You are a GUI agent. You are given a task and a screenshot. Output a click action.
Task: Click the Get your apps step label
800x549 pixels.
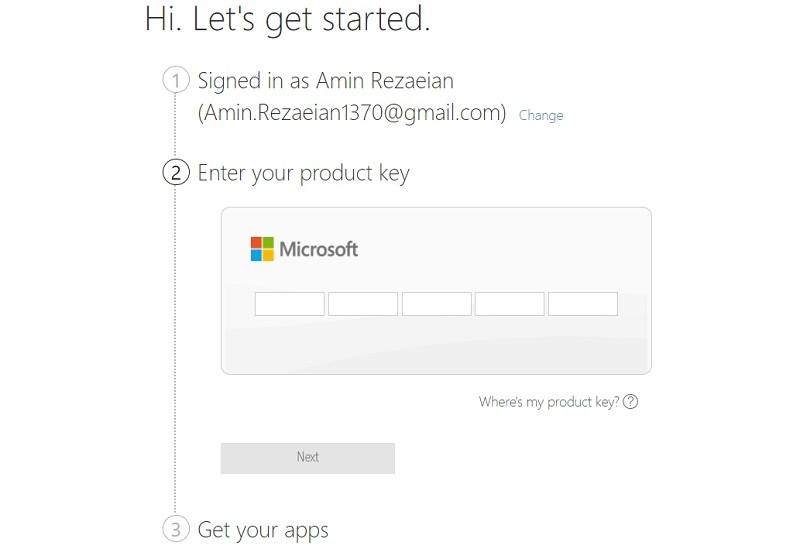[263, 529]
